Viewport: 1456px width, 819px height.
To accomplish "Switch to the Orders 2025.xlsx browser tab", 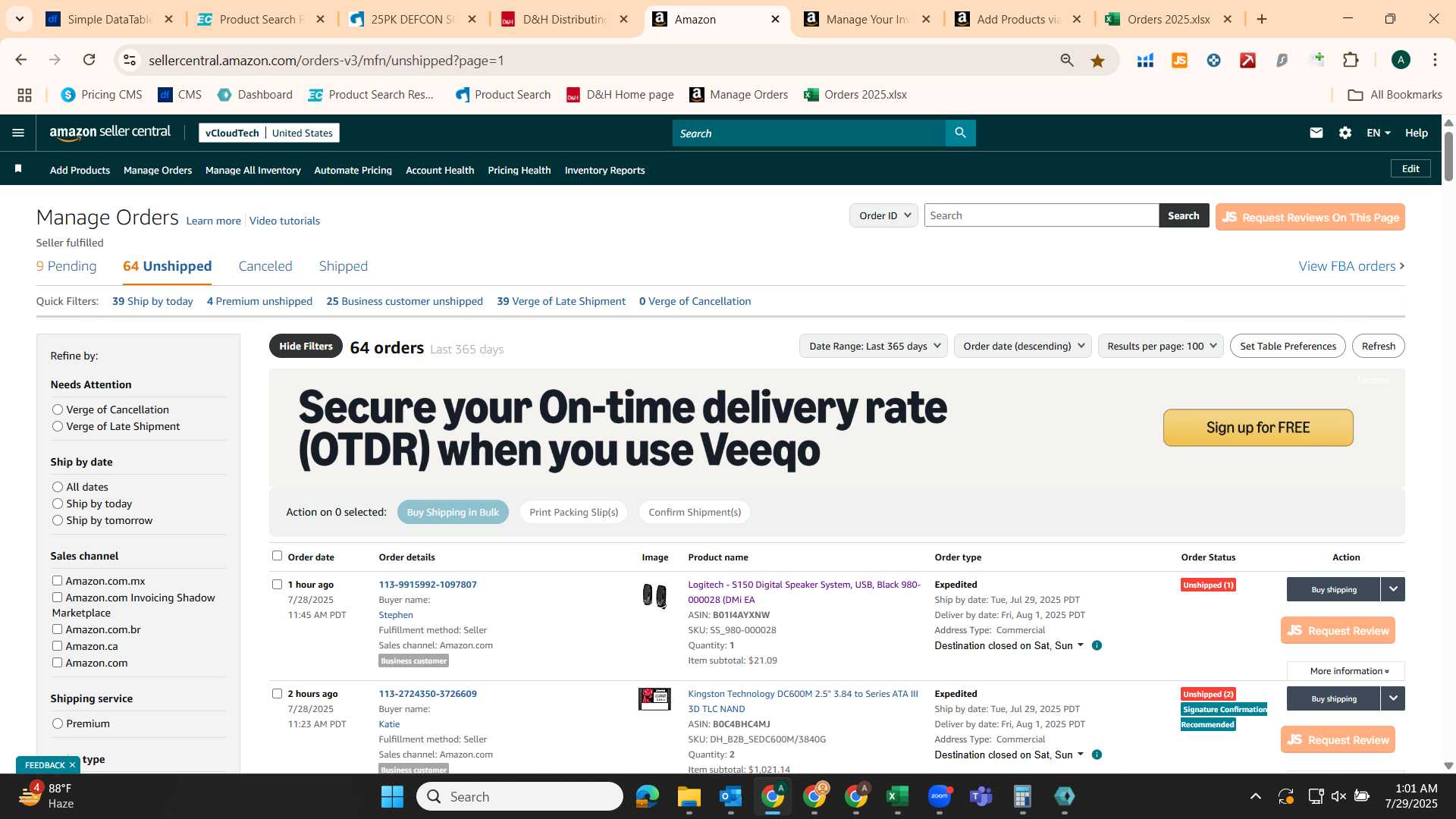I will pyautogui.click(x=1168, y=19).
